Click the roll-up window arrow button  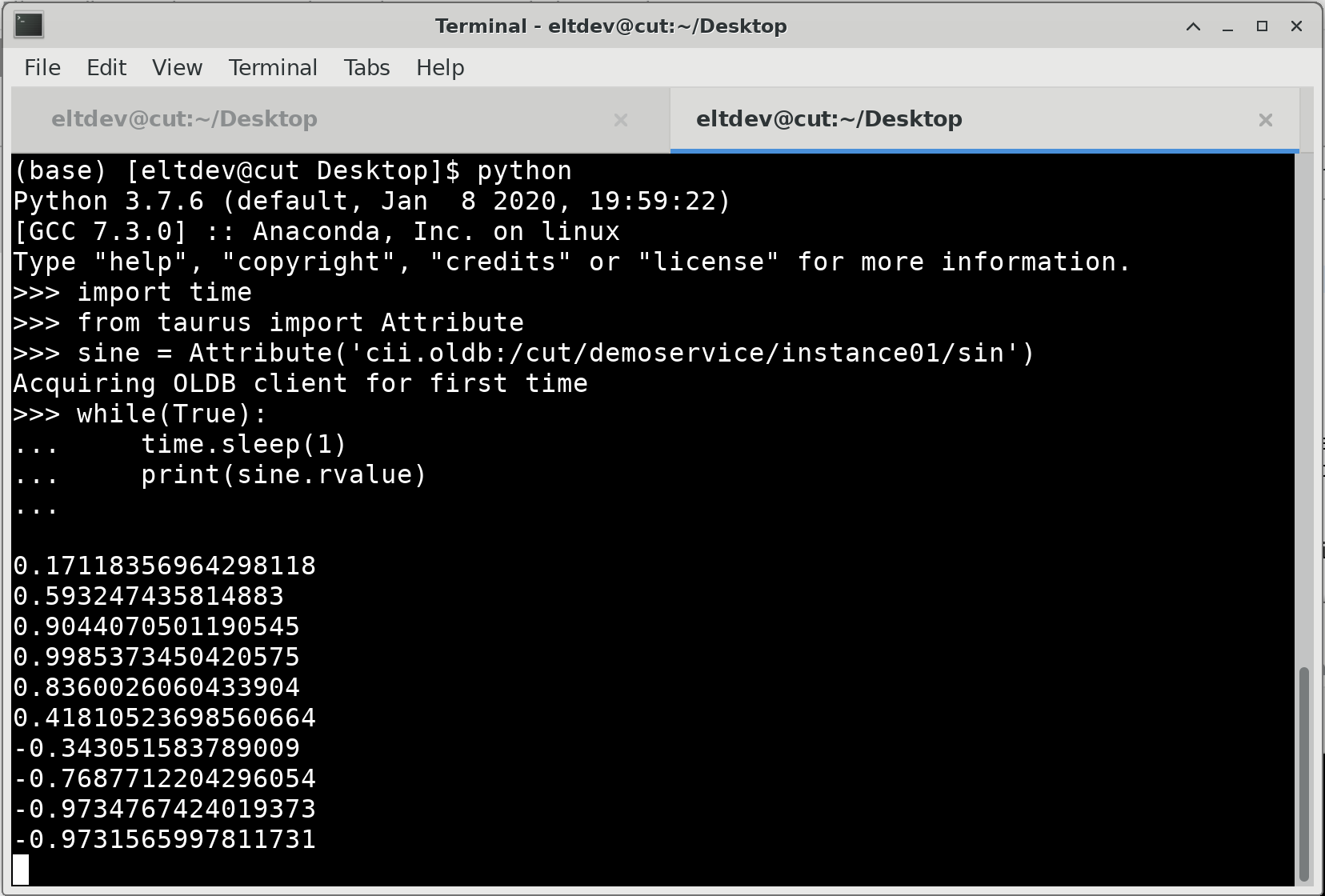(x=1193, y=26)
